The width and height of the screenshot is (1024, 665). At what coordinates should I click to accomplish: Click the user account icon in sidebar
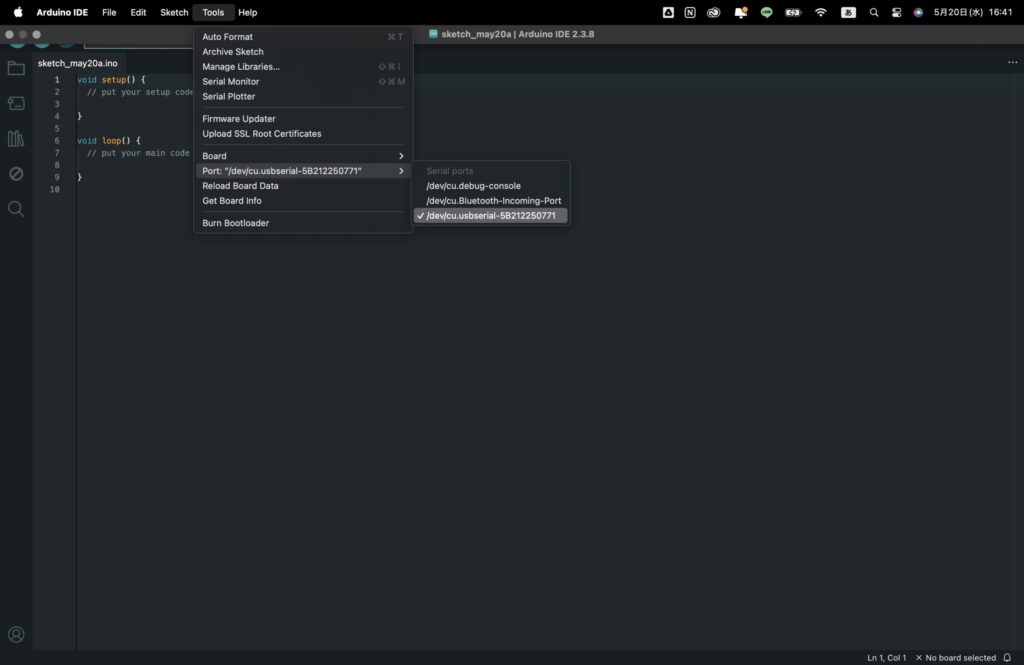pyautogui.click(x=16, y=634)
